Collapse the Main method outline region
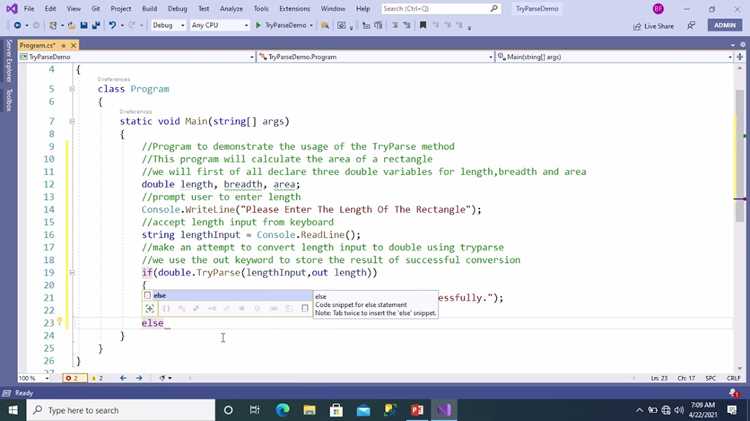 tap(72, 122)
